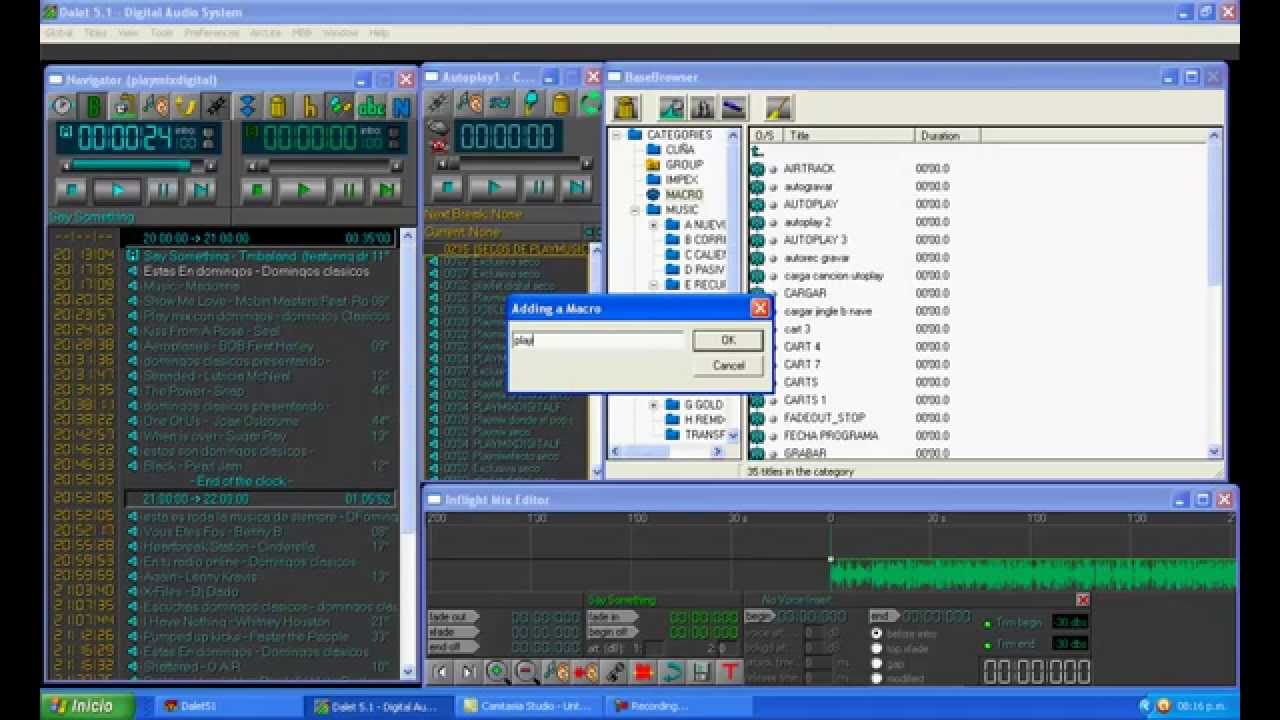The width and height of the screenshot is (1280, 720).
Task: Click the satellite icon in Autoplay1 toolbar
Action: pyautogui.click(x=437, y=102)
